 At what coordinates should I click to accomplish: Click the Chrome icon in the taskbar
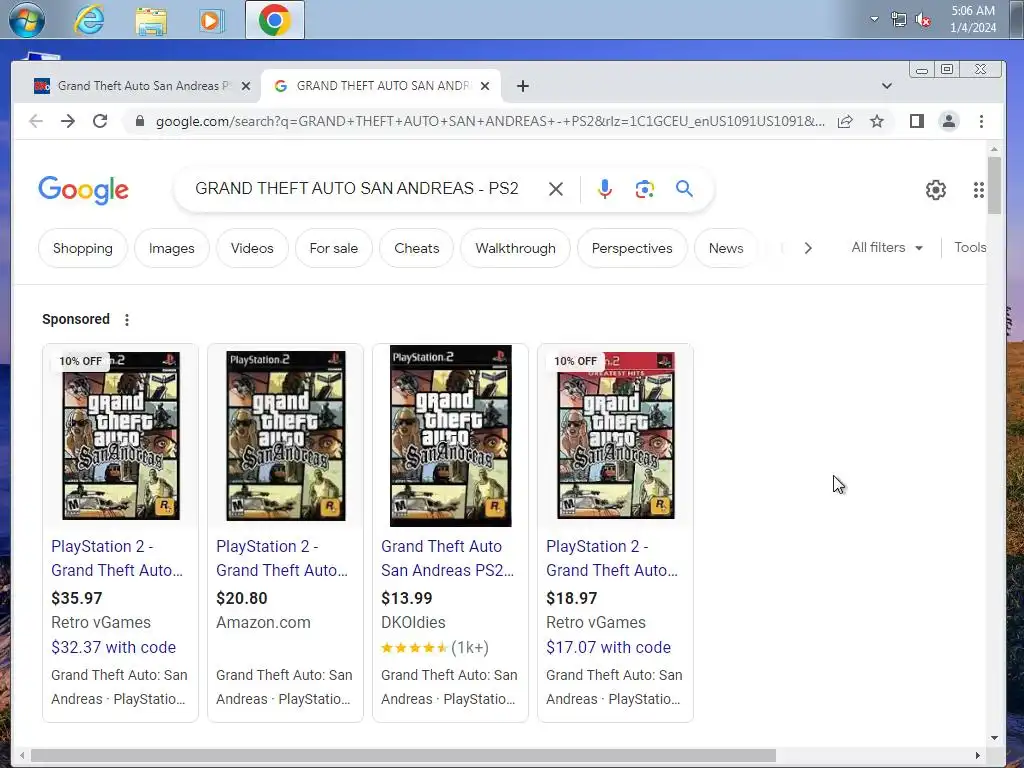point(274,20)
